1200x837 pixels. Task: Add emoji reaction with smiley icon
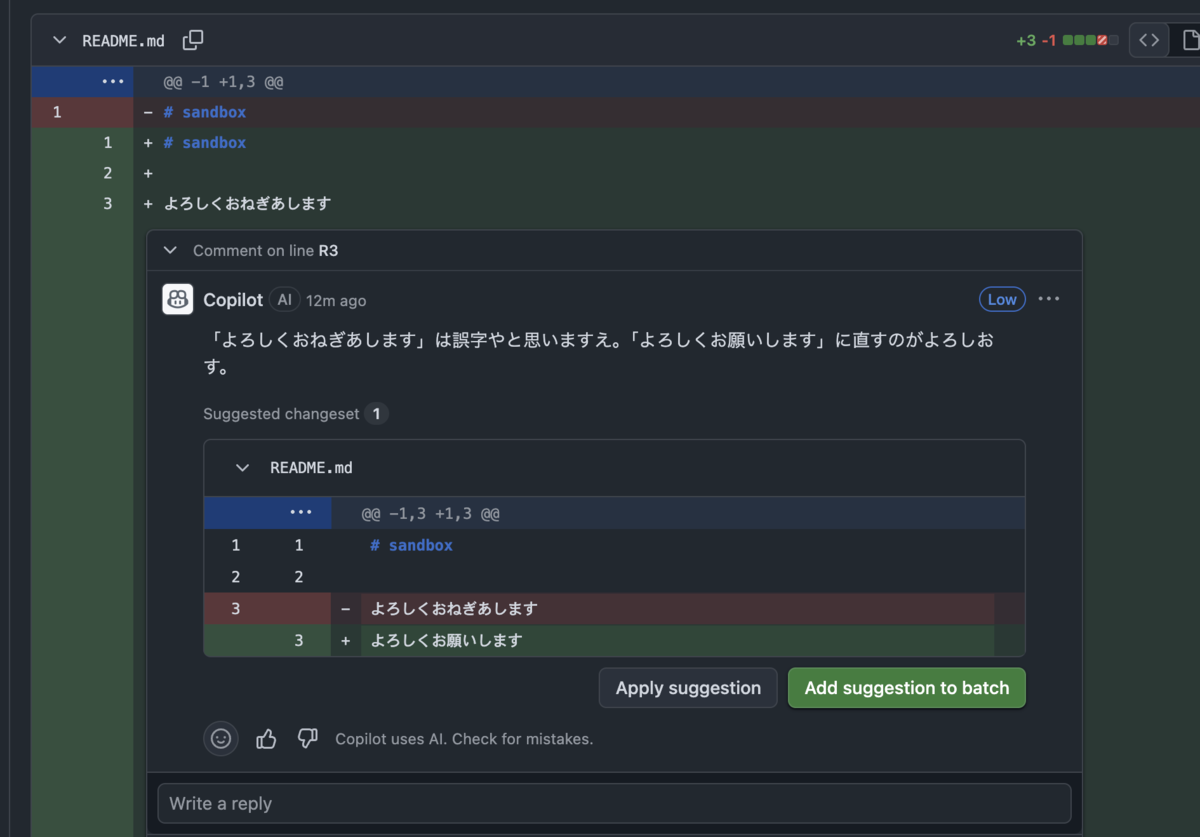(x=221, y=739)
